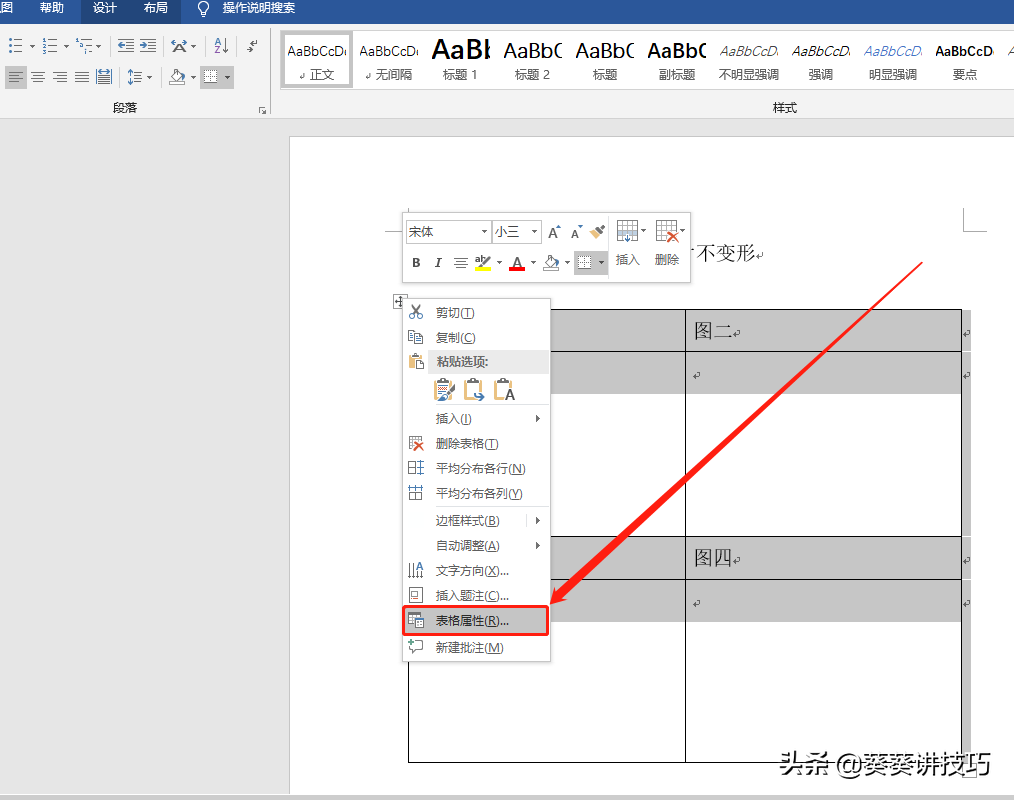1014x800 pixels.
Task: Apply the 标题 1 style
Action: (x=460, y=61)
